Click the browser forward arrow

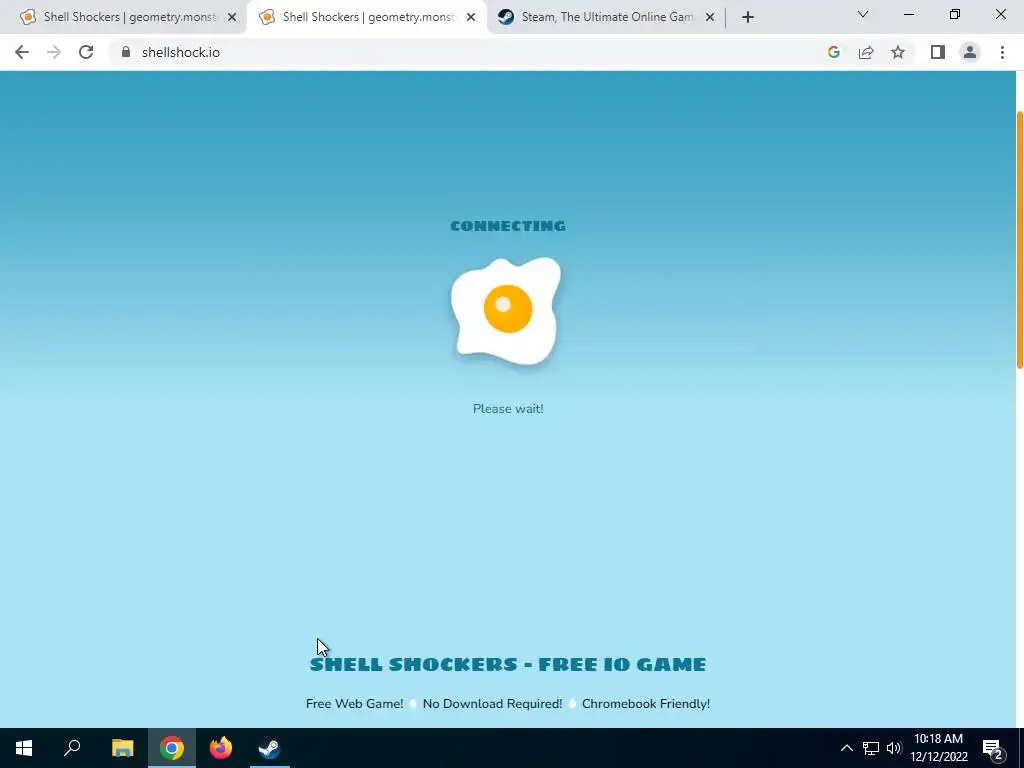click(54, 52)
